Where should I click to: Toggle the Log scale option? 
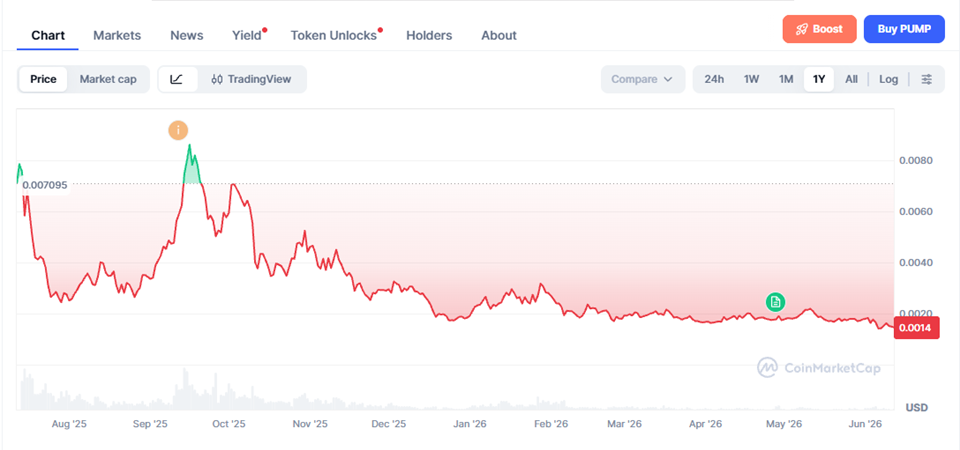pyautogui.click(x=888, y=79)
